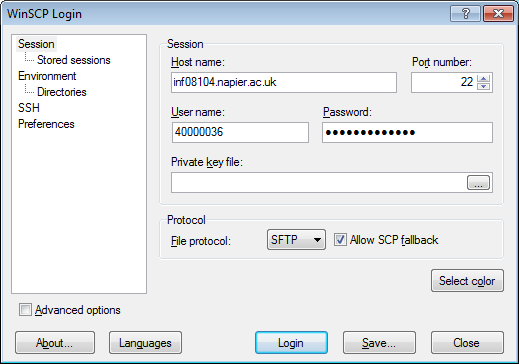Viewport: 519px width, 364px height.
Task: Focus the User name field
Action: pyautogui.click(x=240, y=132)
